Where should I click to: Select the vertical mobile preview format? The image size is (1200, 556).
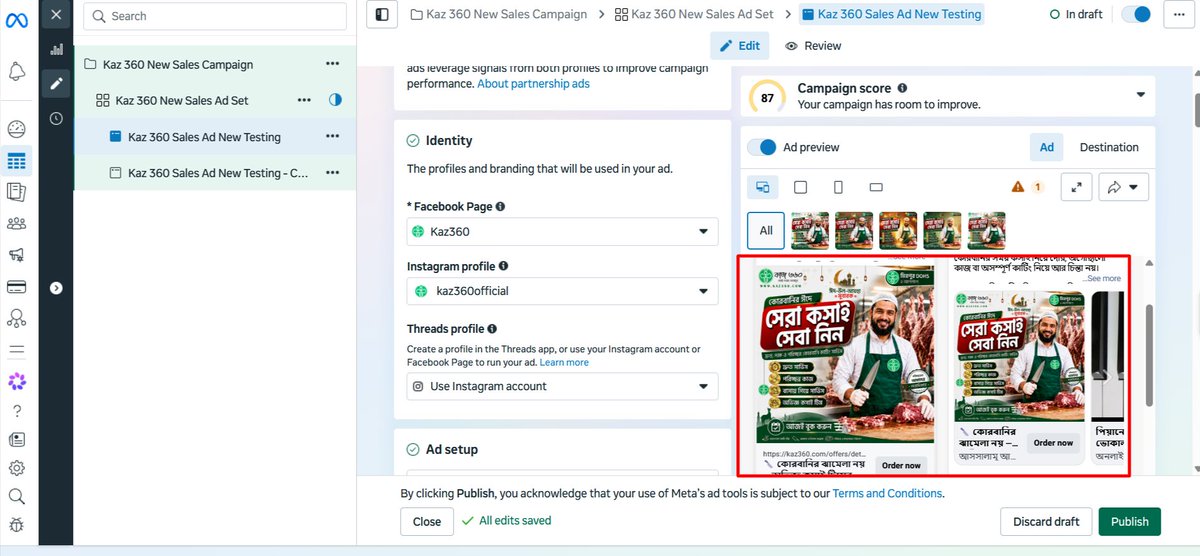[838, 187]
